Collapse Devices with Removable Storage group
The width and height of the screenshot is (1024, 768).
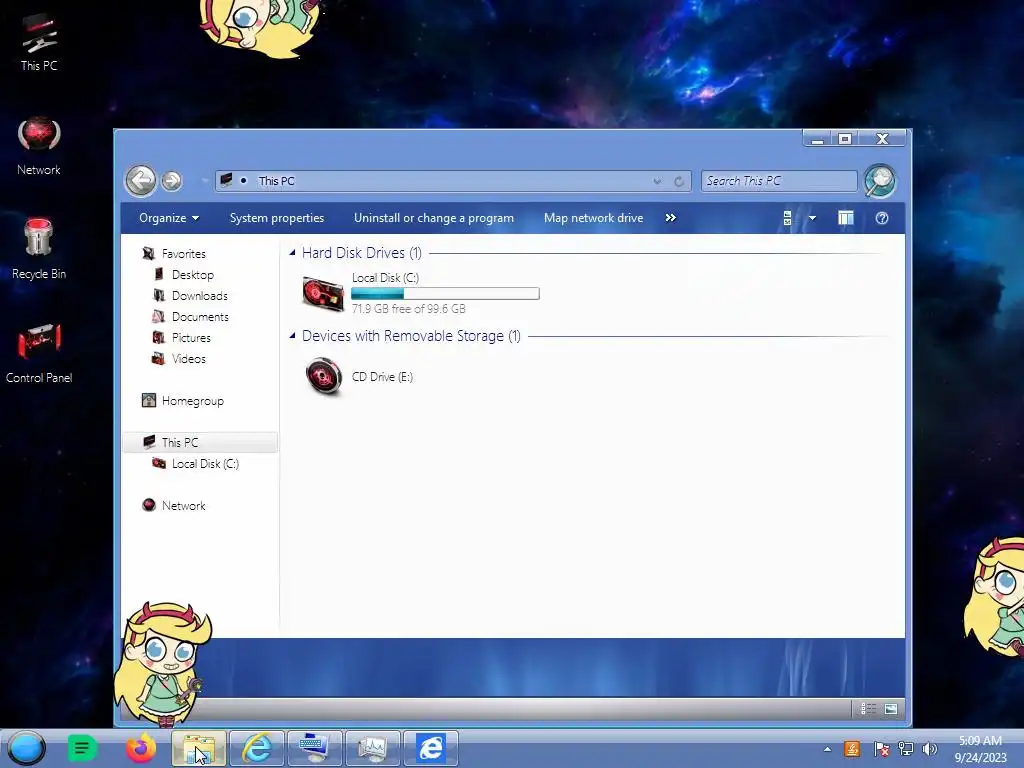coord(293,336)
